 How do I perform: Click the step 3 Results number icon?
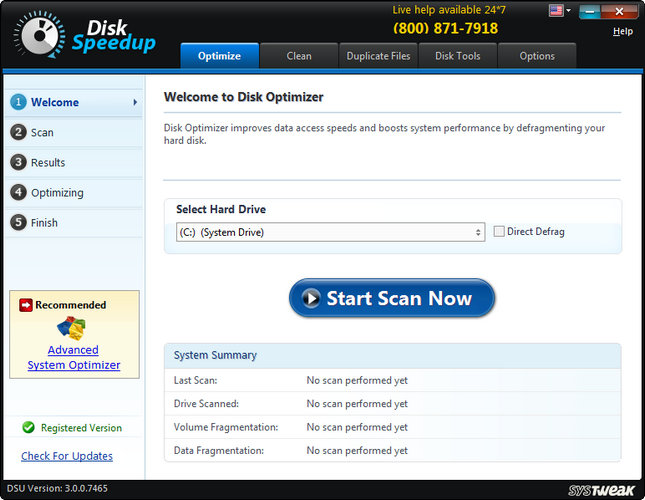[x=18, y=162]
